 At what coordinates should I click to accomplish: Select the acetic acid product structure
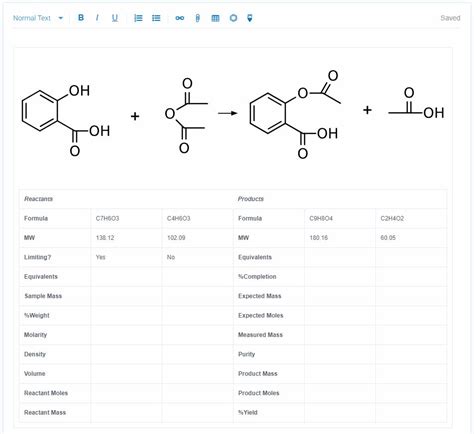416,103
